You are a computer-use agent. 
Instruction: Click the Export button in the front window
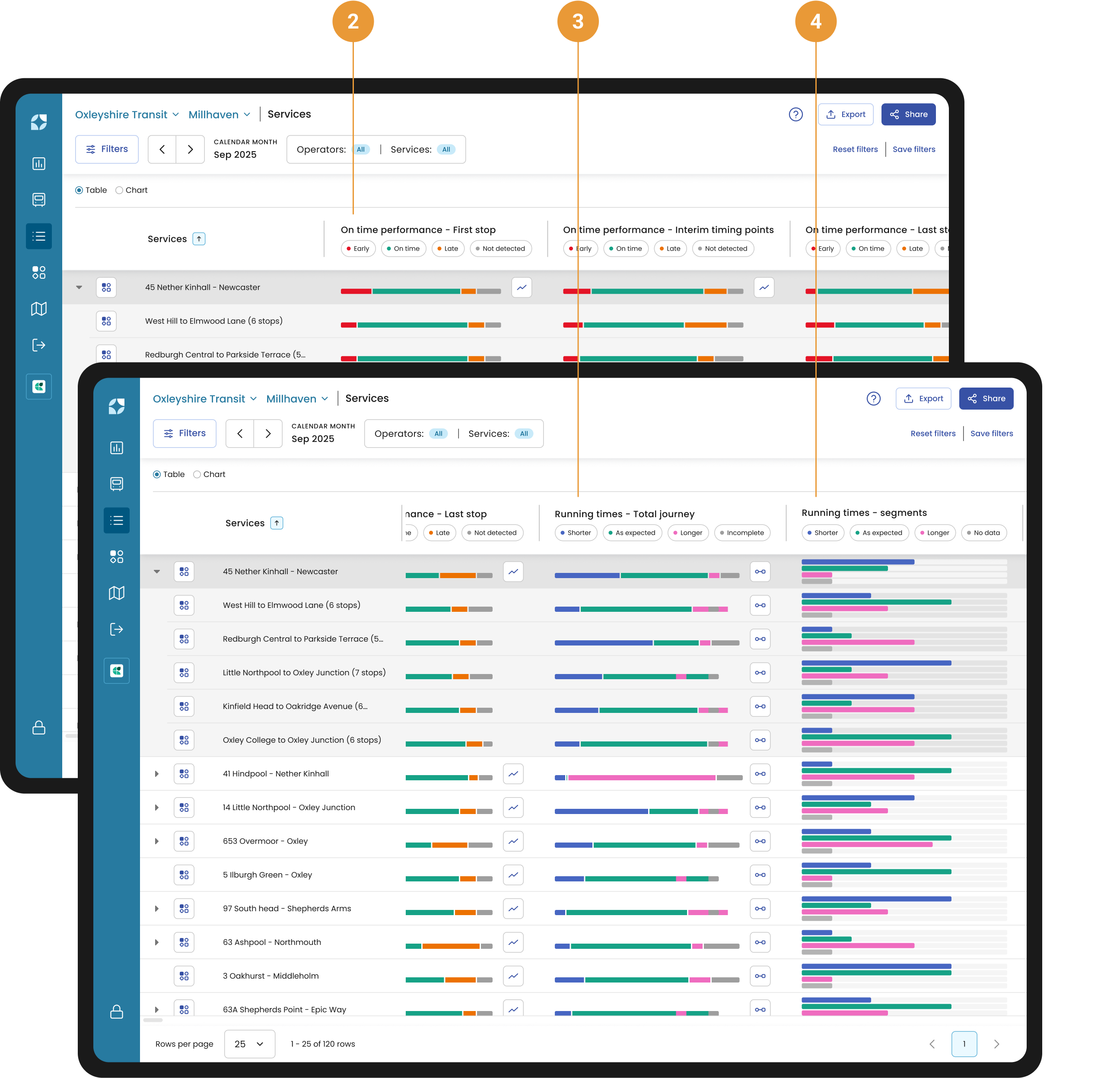(923, 399)
